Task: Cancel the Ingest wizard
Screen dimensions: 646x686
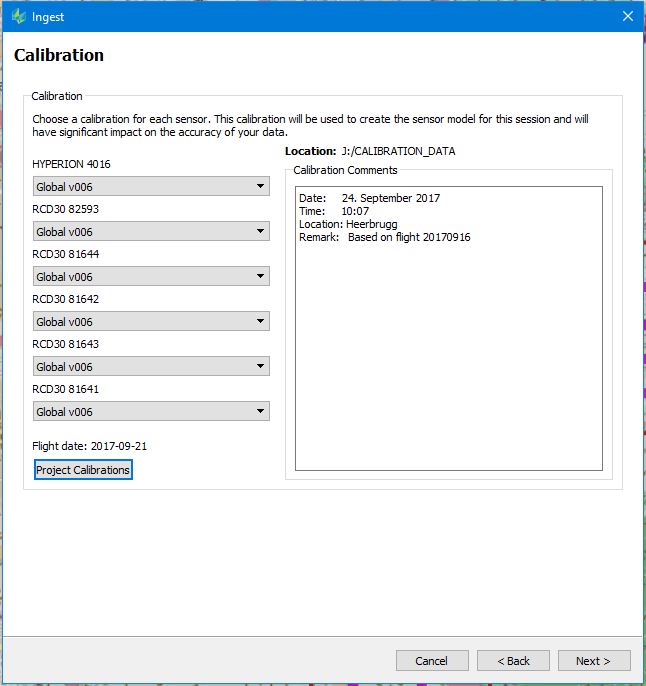Action: [432, 660]
